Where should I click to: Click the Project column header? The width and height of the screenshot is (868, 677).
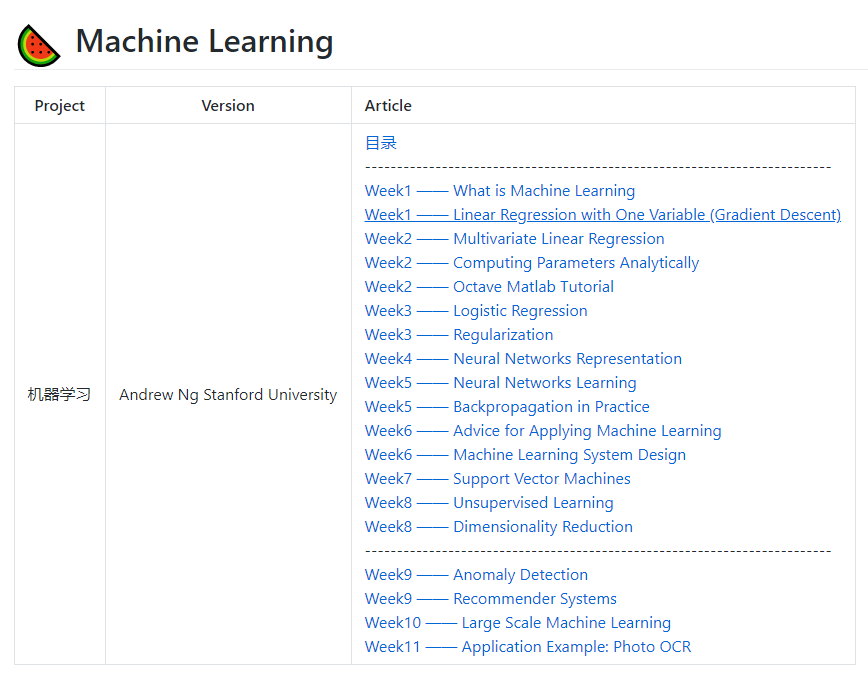pos(60,106)
